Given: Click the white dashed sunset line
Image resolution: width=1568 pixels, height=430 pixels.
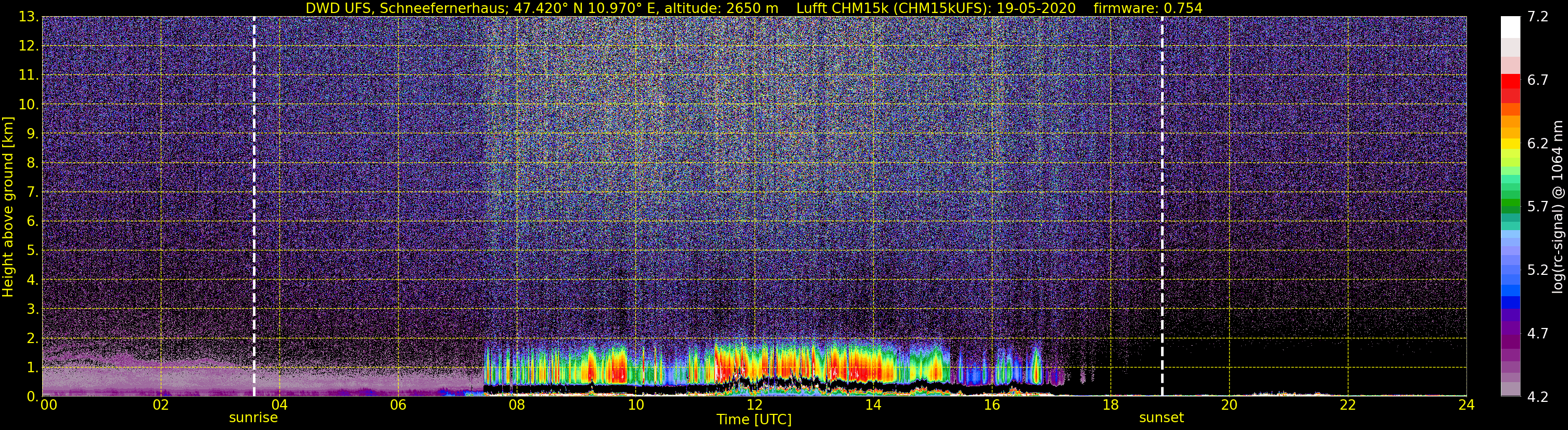Looking at the screenshot, I should [1162, 207].
